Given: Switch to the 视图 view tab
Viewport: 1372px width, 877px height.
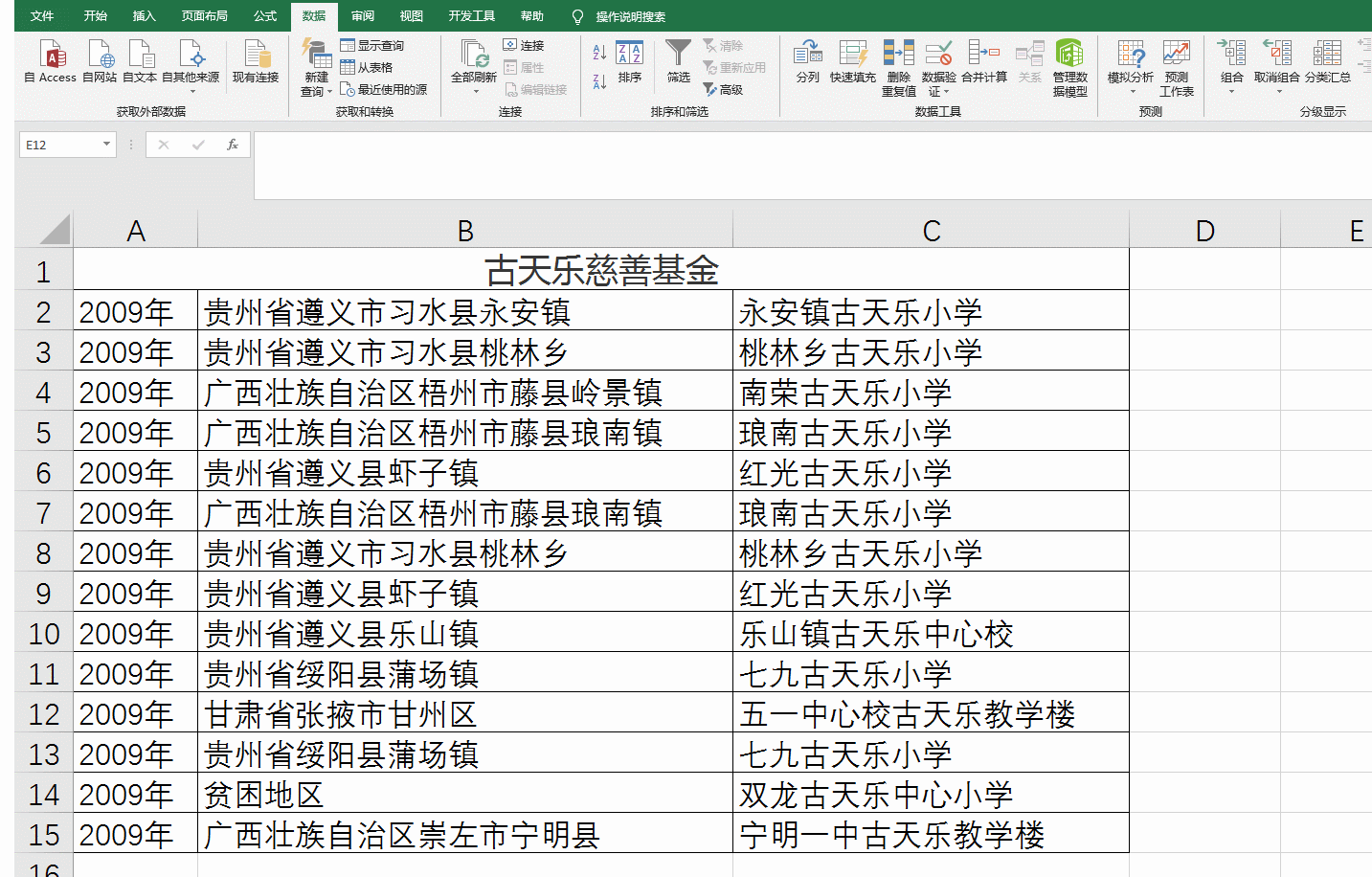Looking at the screenshot, I should tap(412, 16).
